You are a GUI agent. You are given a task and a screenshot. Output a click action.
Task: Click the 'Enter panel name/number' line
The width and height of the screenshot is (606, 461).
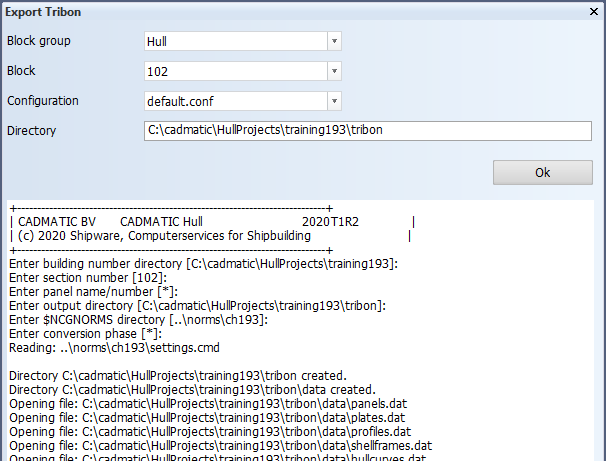point(94,292)
